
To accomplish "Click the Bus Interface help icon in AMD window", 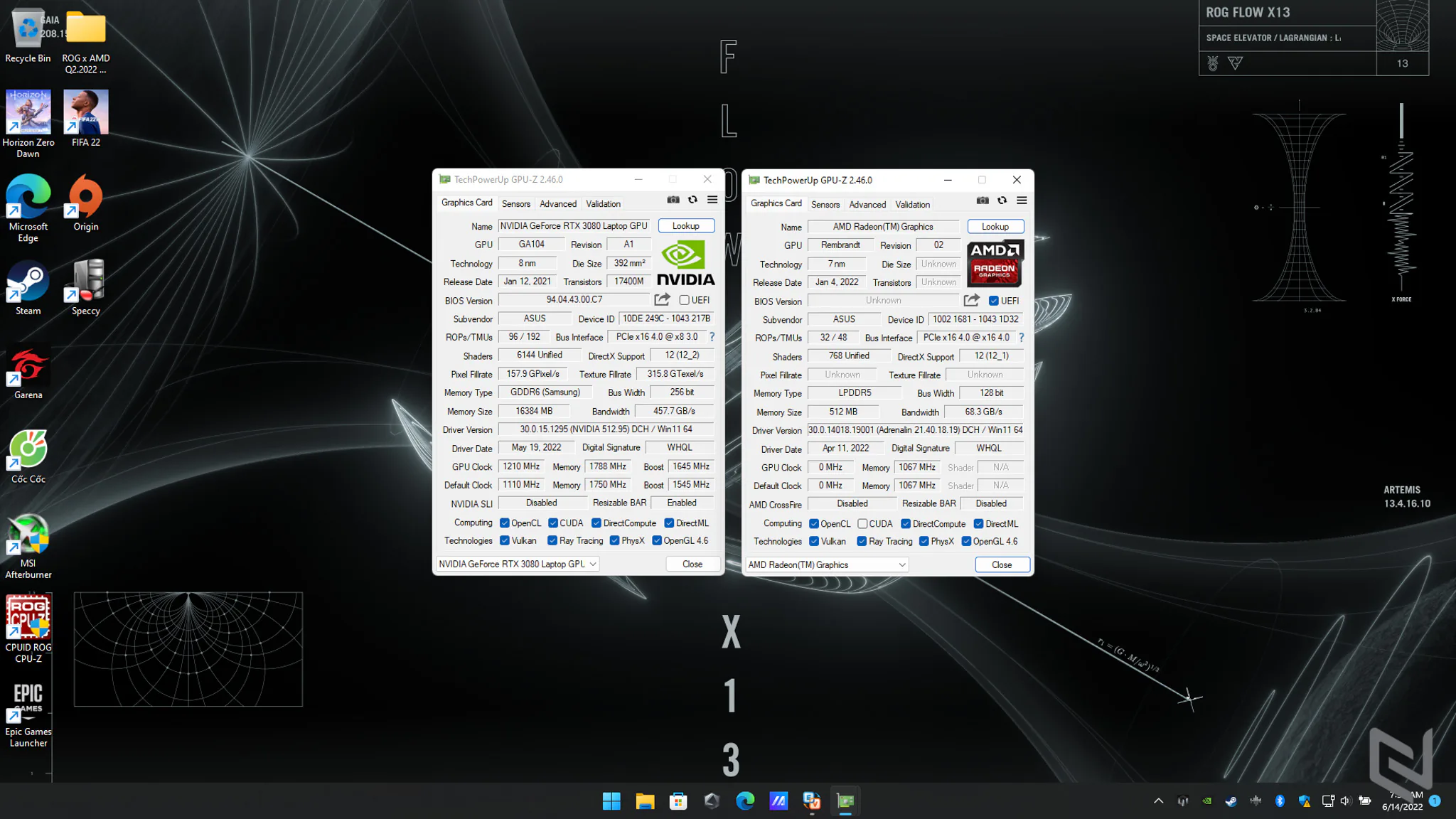I will point(1021,338).
